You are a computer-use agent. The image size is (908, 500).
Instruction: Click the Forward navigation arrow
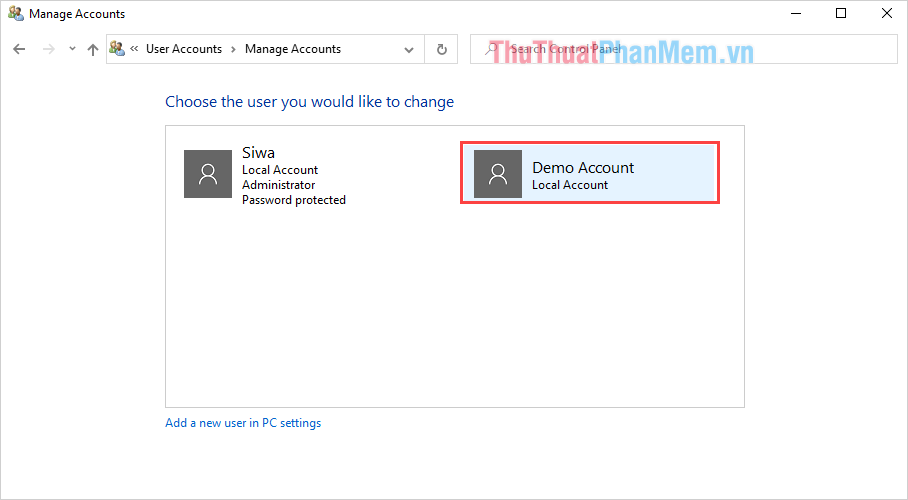[x=49, y=49]
